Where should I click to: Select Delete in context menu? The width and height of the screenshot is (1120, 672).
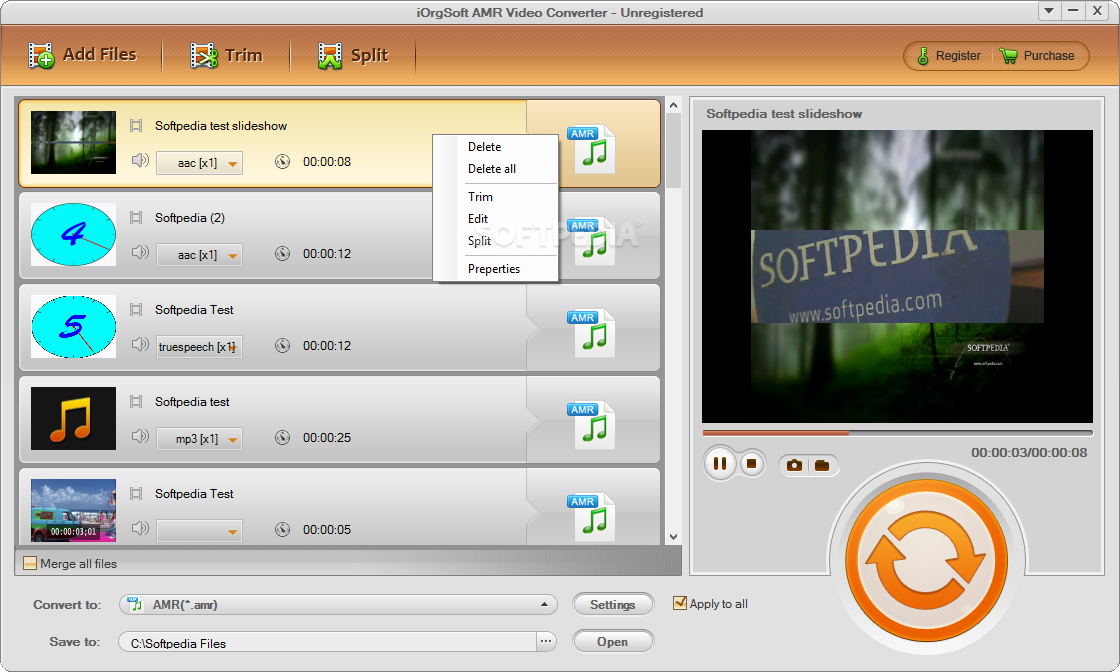coord(484,146)
